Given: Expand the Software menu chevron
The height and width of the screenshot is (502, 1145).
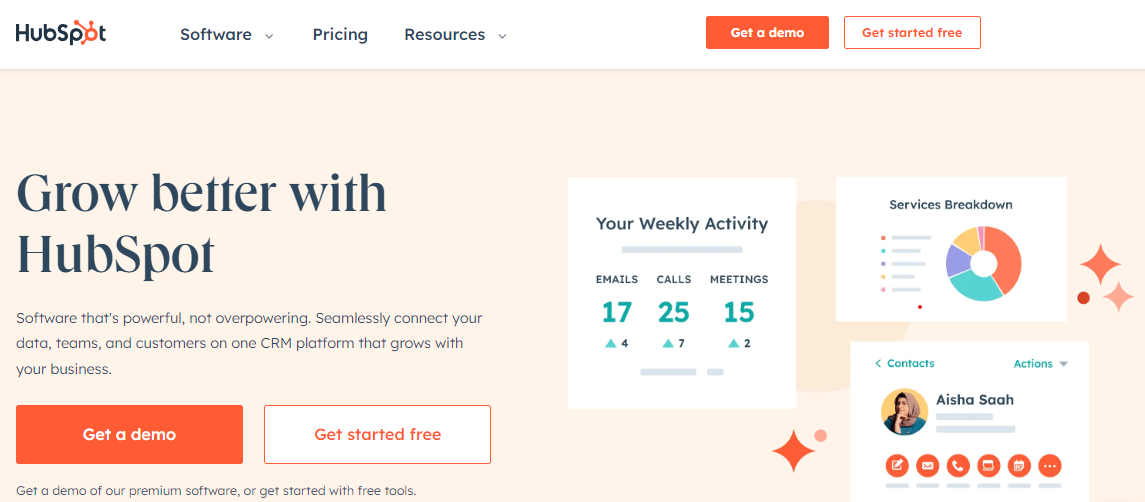Looking at the screenshot, I should click(269, 35).
